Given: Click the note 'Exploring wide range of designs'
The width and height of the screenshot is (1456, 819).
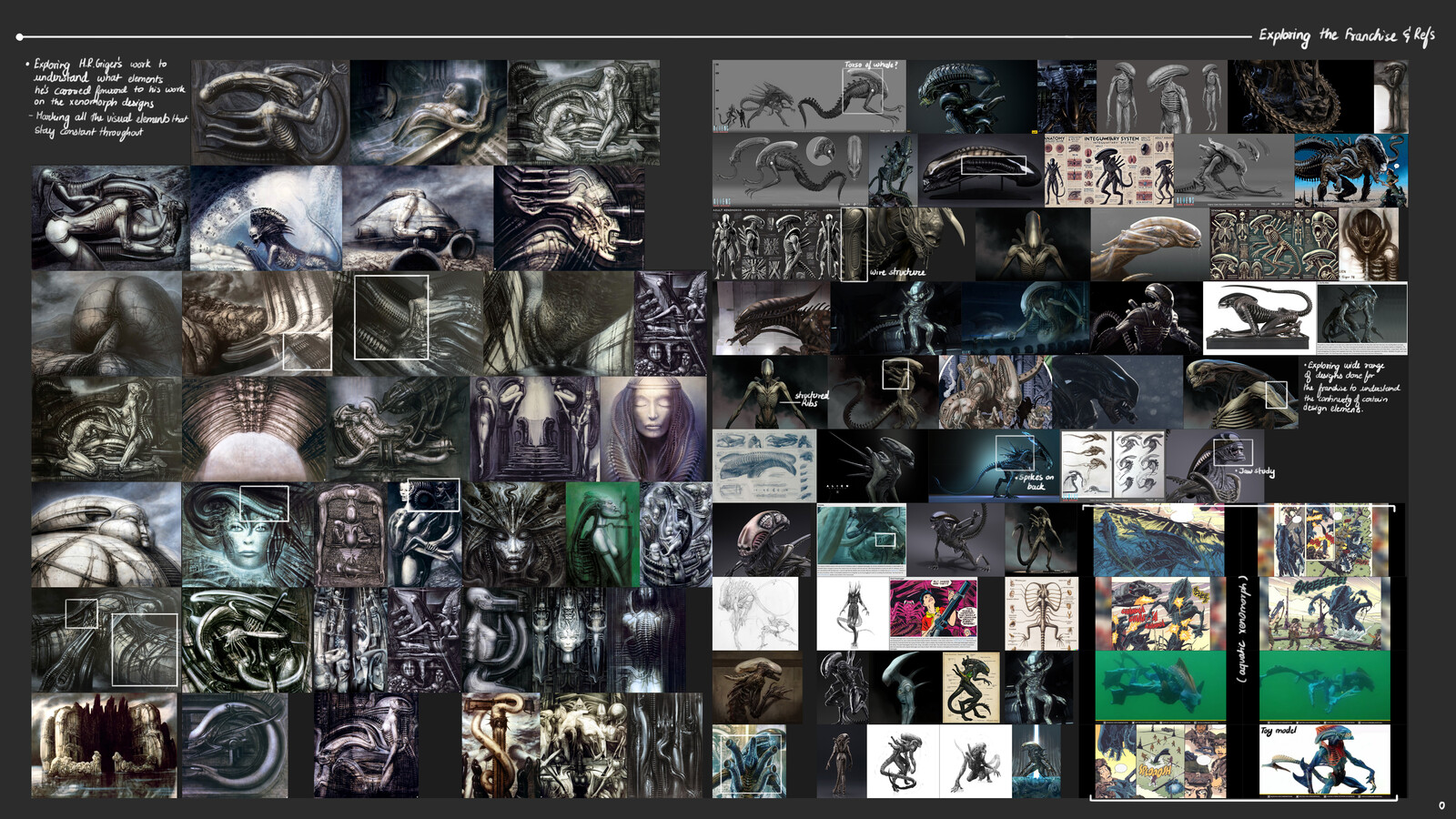Looking at the screenshot, I should click(x=1351, y=387).
